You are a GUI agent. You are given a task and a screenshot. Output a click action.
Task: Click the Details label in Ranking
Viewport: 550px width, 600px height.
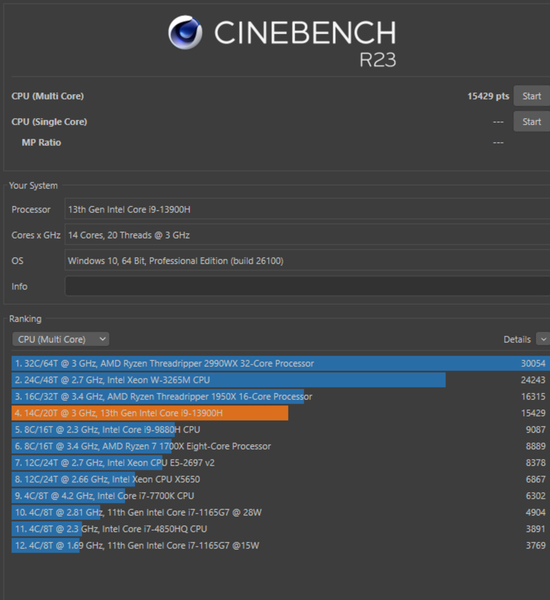click(517, 340)
